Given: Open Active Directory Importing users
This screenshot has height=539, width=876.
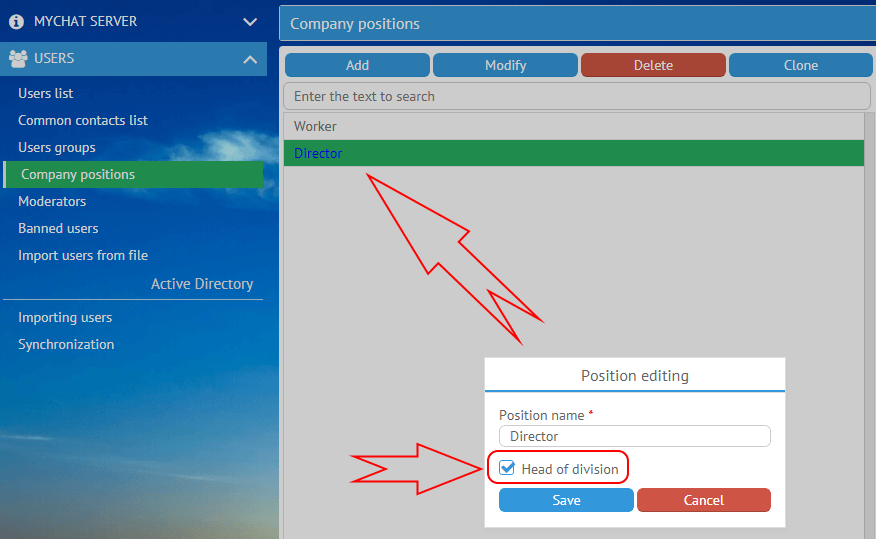Looking at the screenshot, I should [x=65, y=317].
